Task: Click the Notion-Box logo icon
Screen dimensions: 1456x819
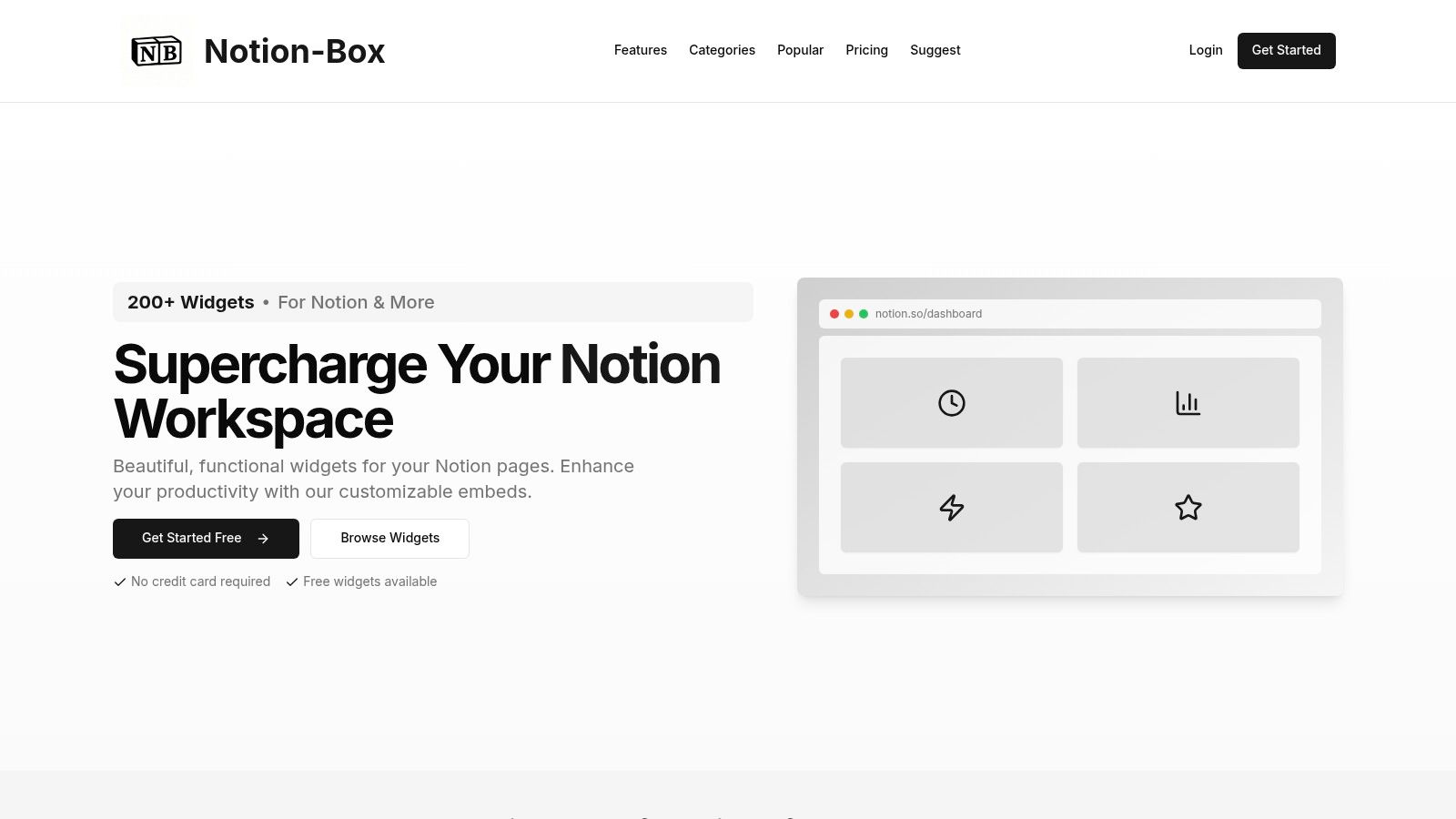Action: point(157,51)
